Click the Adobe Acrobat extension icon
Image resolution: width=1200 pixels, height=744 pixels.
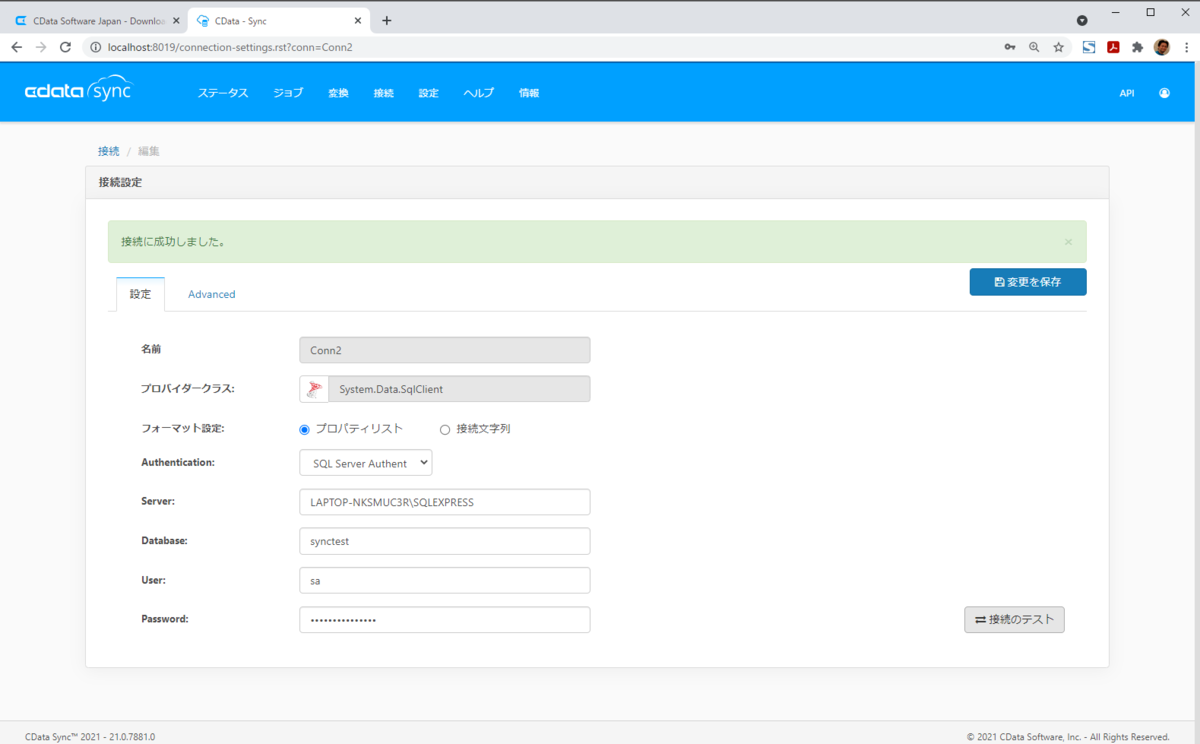tap(1113, 47)
